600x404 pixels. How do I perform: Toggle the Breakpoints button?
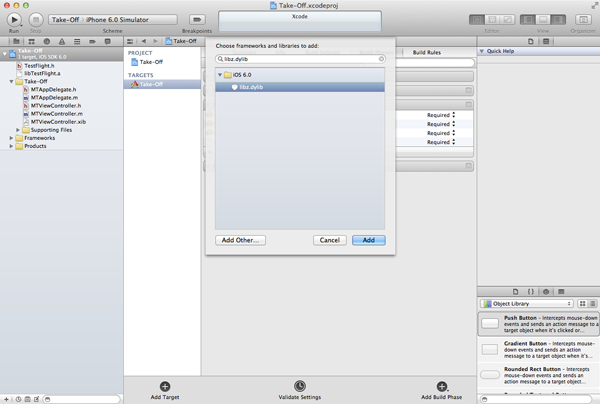[x=197, y=19]
